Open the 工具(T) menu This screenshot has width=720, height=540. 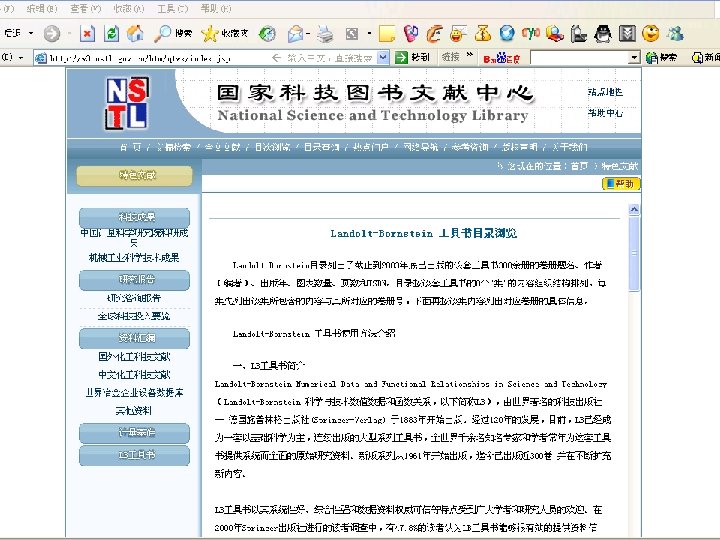173,8
